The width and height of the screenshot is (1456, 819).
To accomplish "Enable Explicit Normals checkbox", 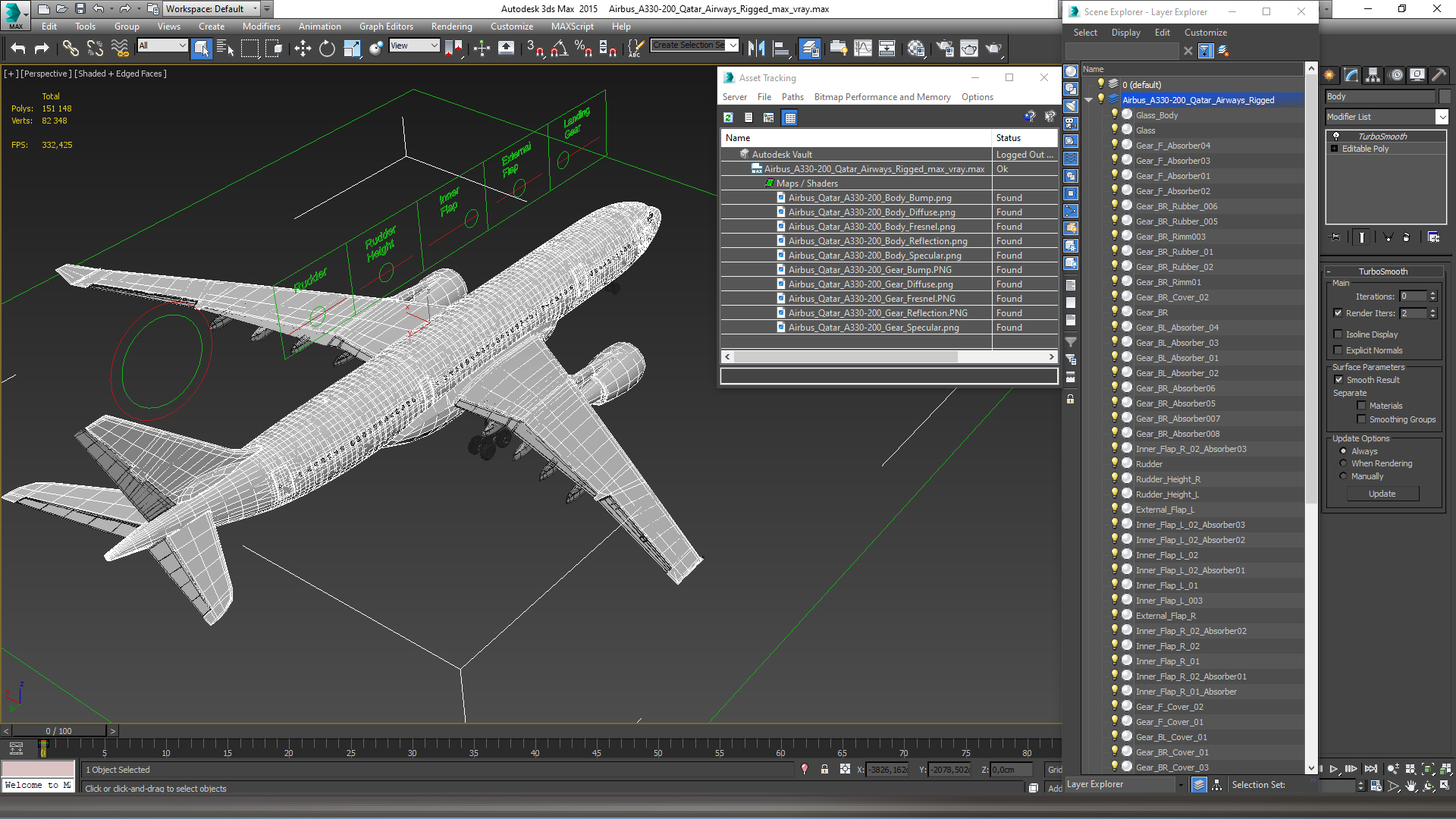I will tap(1338, 350).
